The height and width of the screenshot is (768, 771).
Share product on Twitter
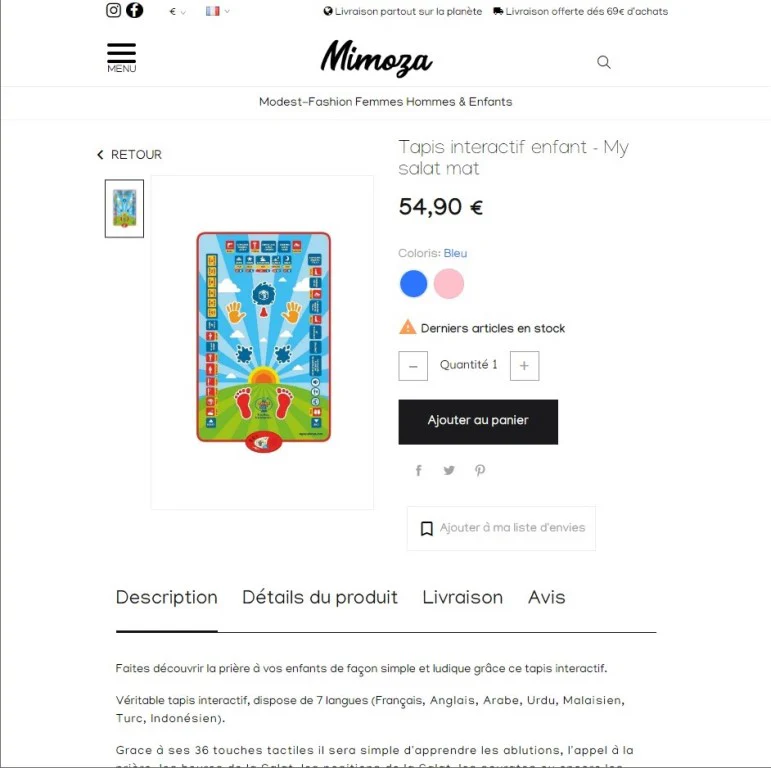pyautogui.click(x=449, y=470)
